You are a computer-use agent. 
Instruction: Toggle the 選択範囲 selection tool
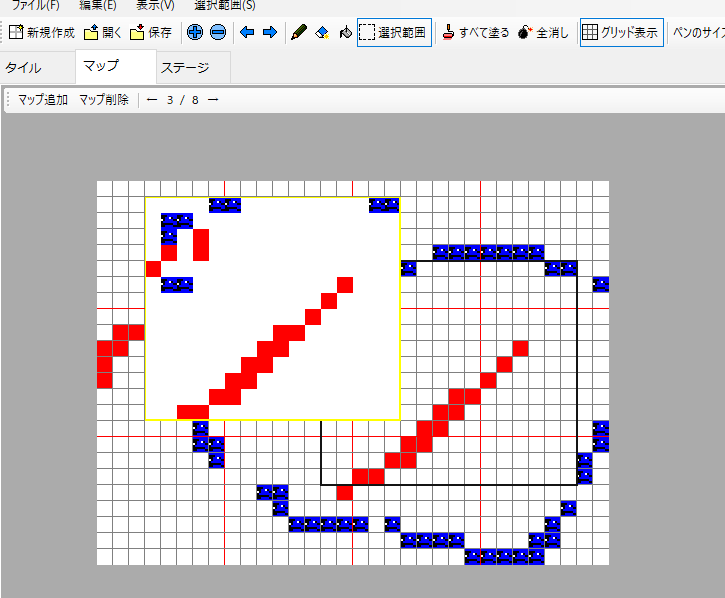394,32
